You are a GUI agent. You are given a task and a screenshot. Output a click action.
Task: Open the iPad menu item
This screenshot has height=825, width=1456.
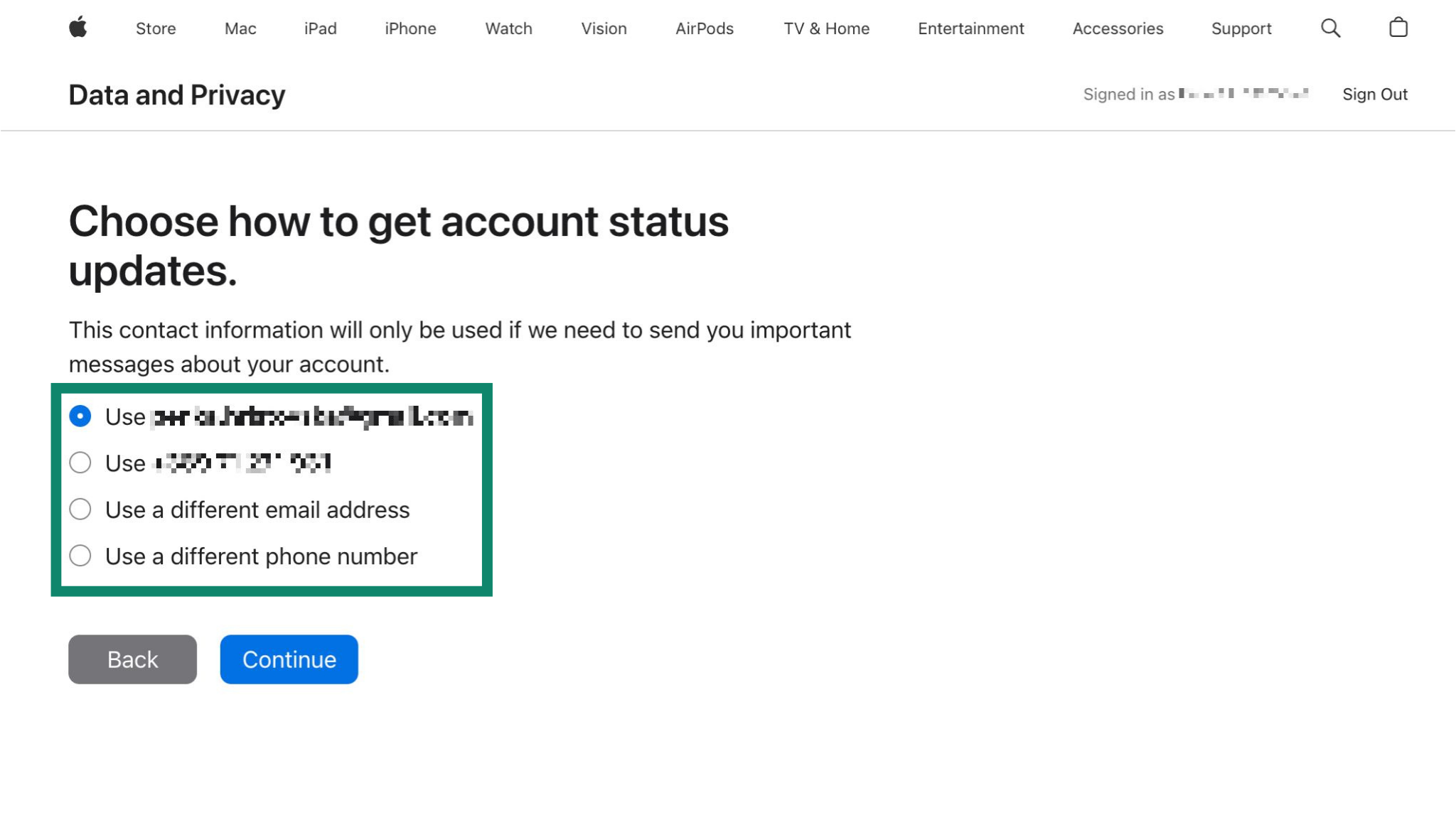point(320,28)
